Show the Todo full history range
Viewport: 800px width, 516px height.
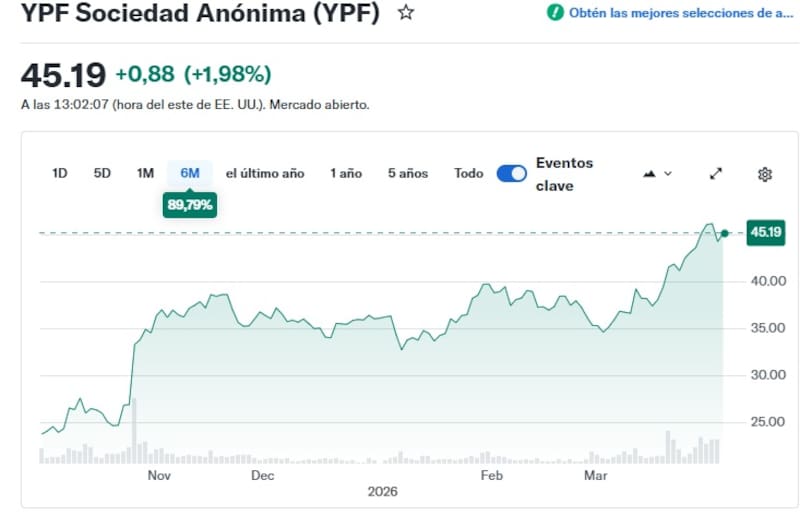(x=468, y=173)
